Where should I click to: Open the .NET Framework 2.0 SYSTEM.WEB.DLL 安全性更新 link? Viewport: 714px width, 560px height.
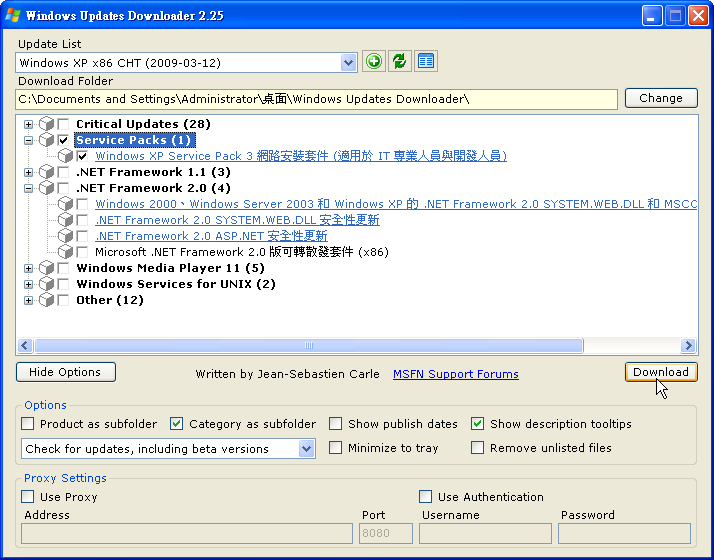tap(237, 220)
